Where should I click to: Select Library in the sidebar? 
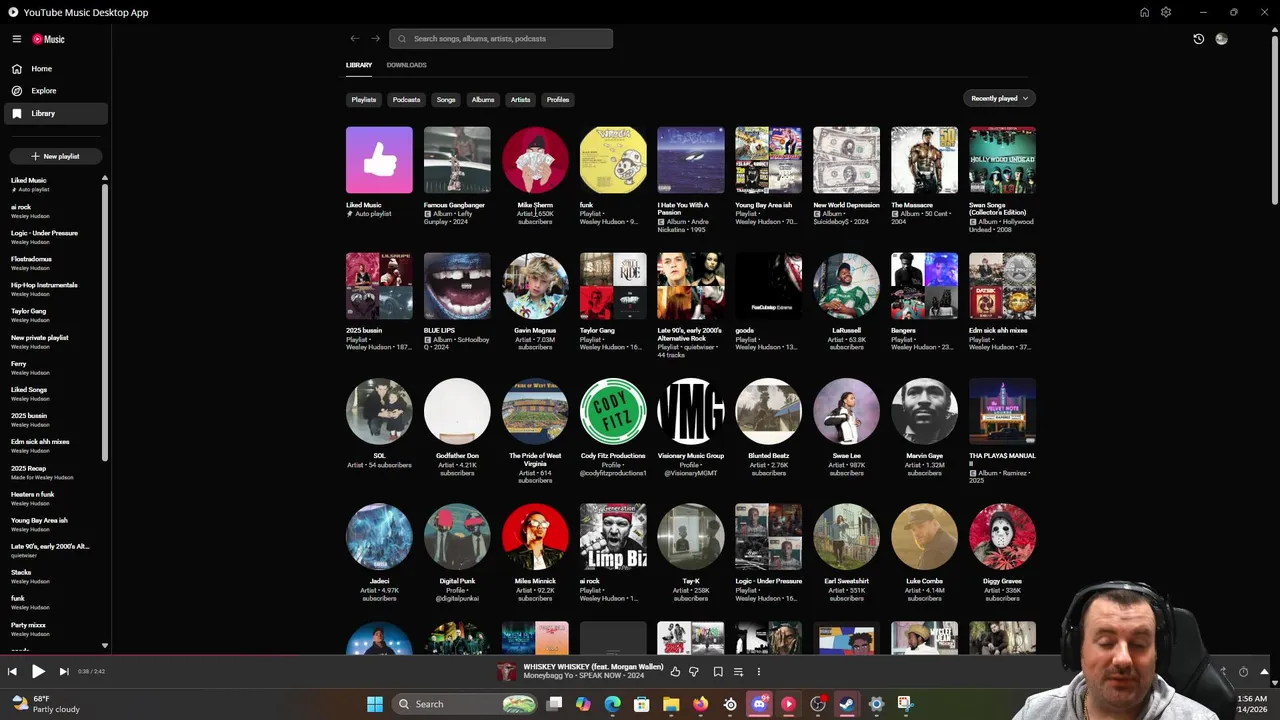[x=56, y=113]
